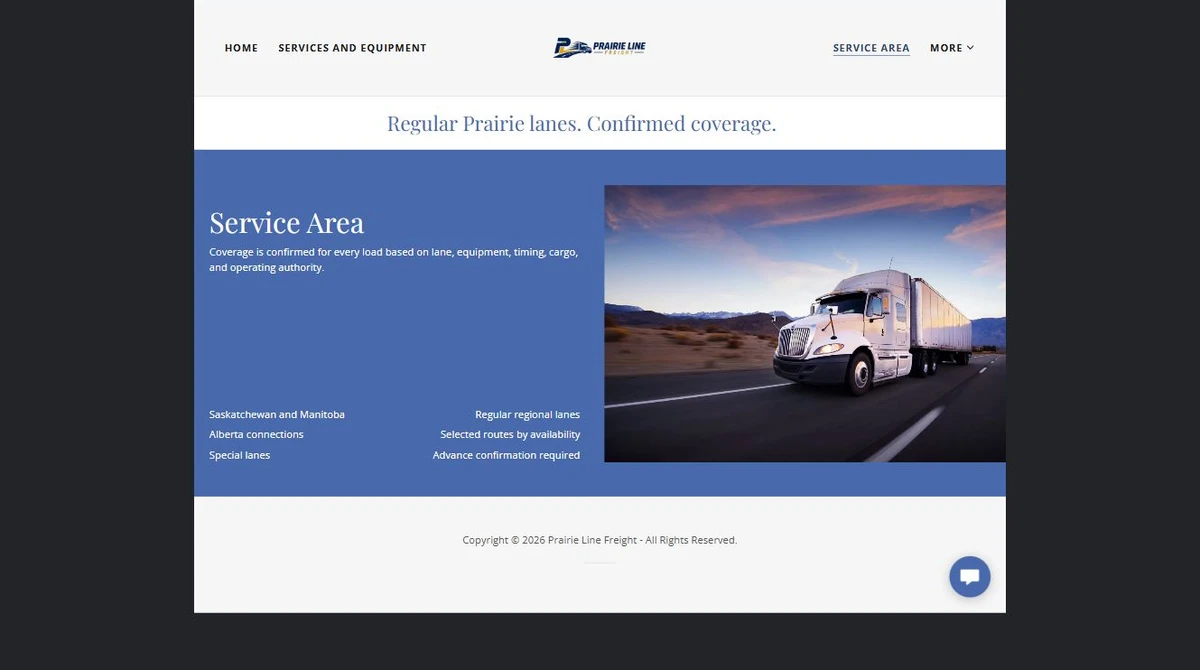Select the Service Area nav link
This screenshot has width=1200, height=670.
pos(871,48)
